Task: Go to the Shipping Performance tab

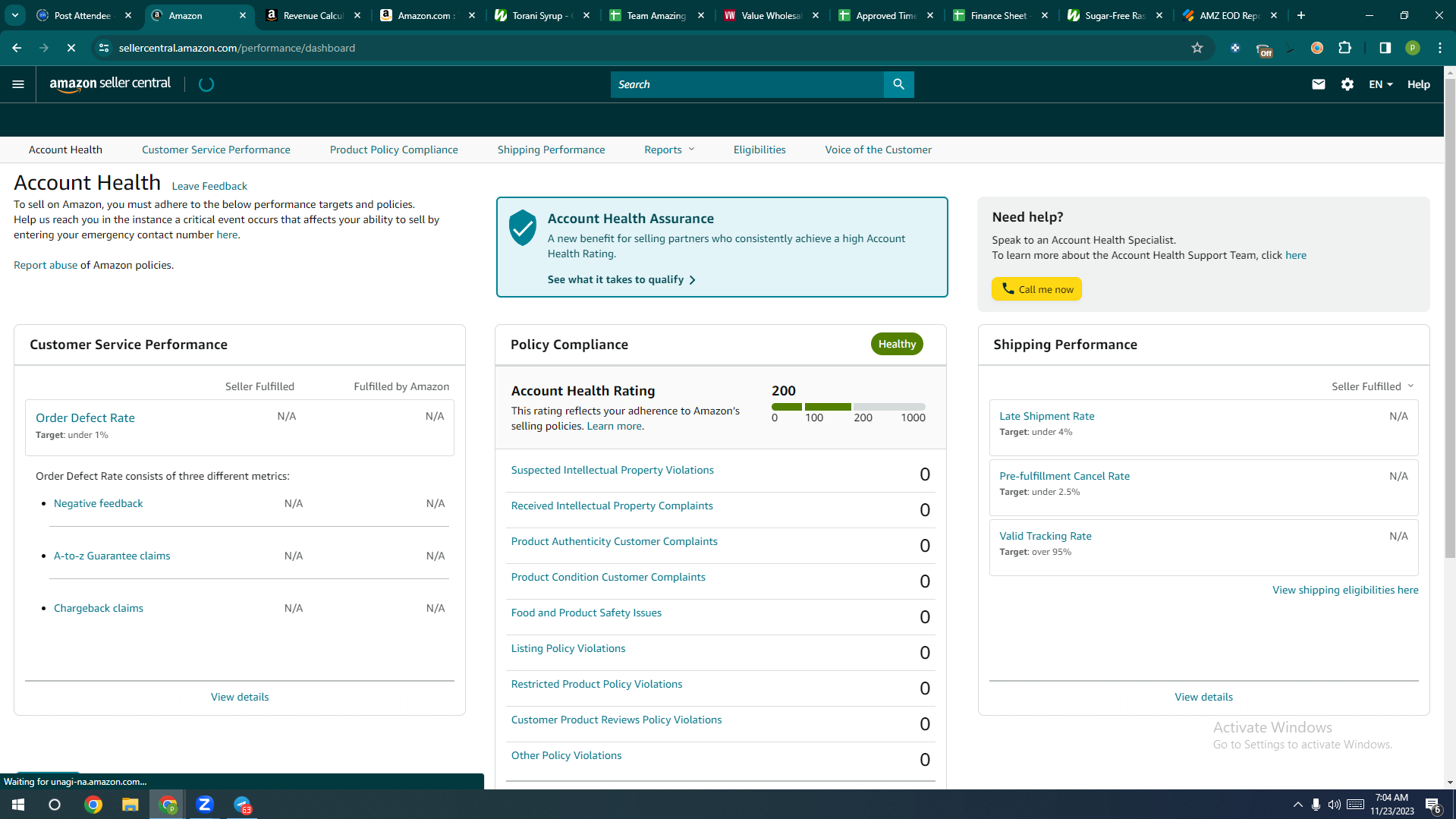Action: (551, 150)
